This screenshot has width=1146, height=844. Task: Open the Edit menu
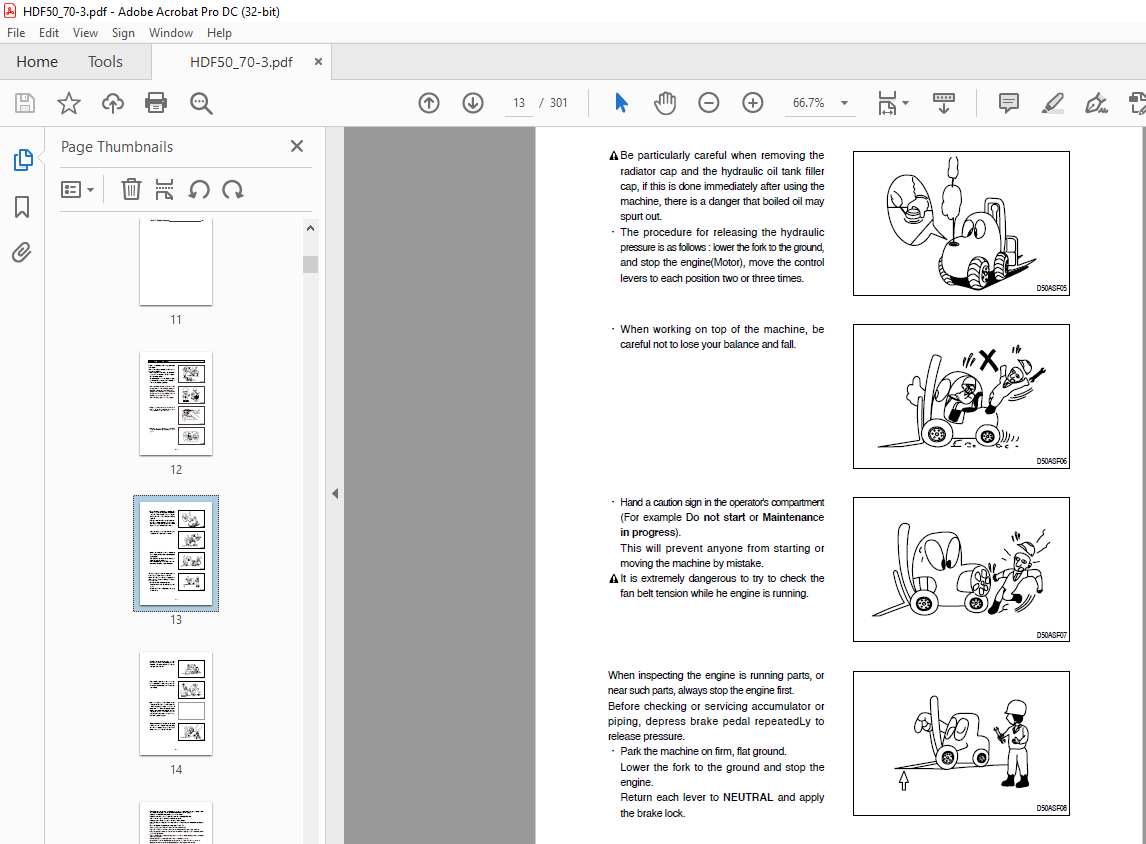[49, 33]
